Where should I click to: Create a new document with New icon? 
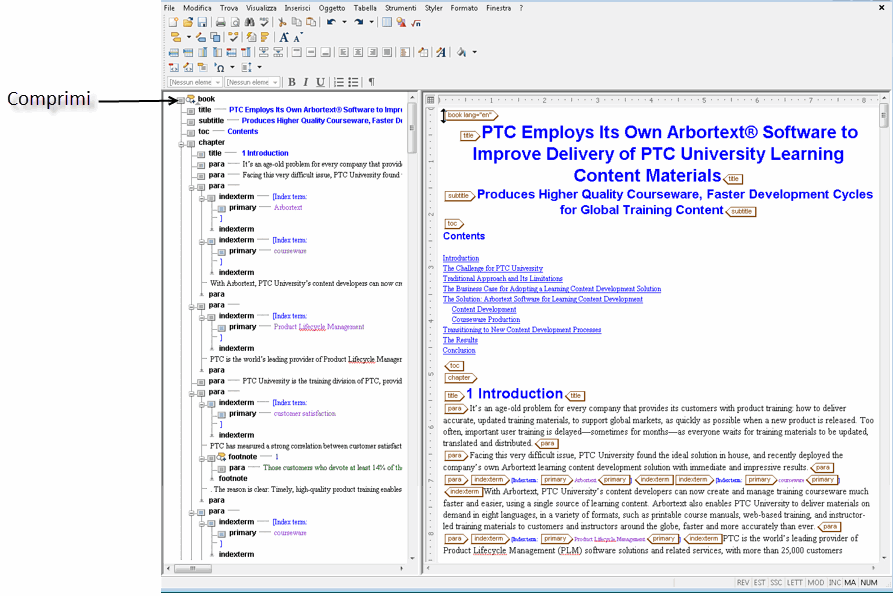(x=173, y=22)
